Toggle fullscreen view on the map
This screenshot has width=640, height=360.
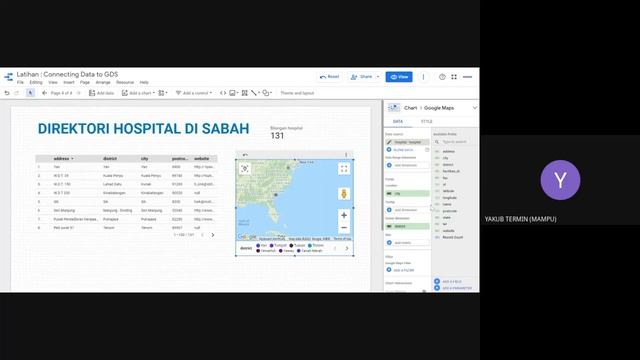344,169
